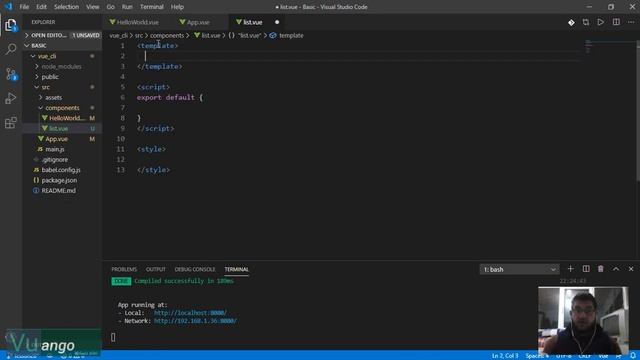Collapse the components folder
The width and height of the screenshot is (640, 360).
pos(62,108)
